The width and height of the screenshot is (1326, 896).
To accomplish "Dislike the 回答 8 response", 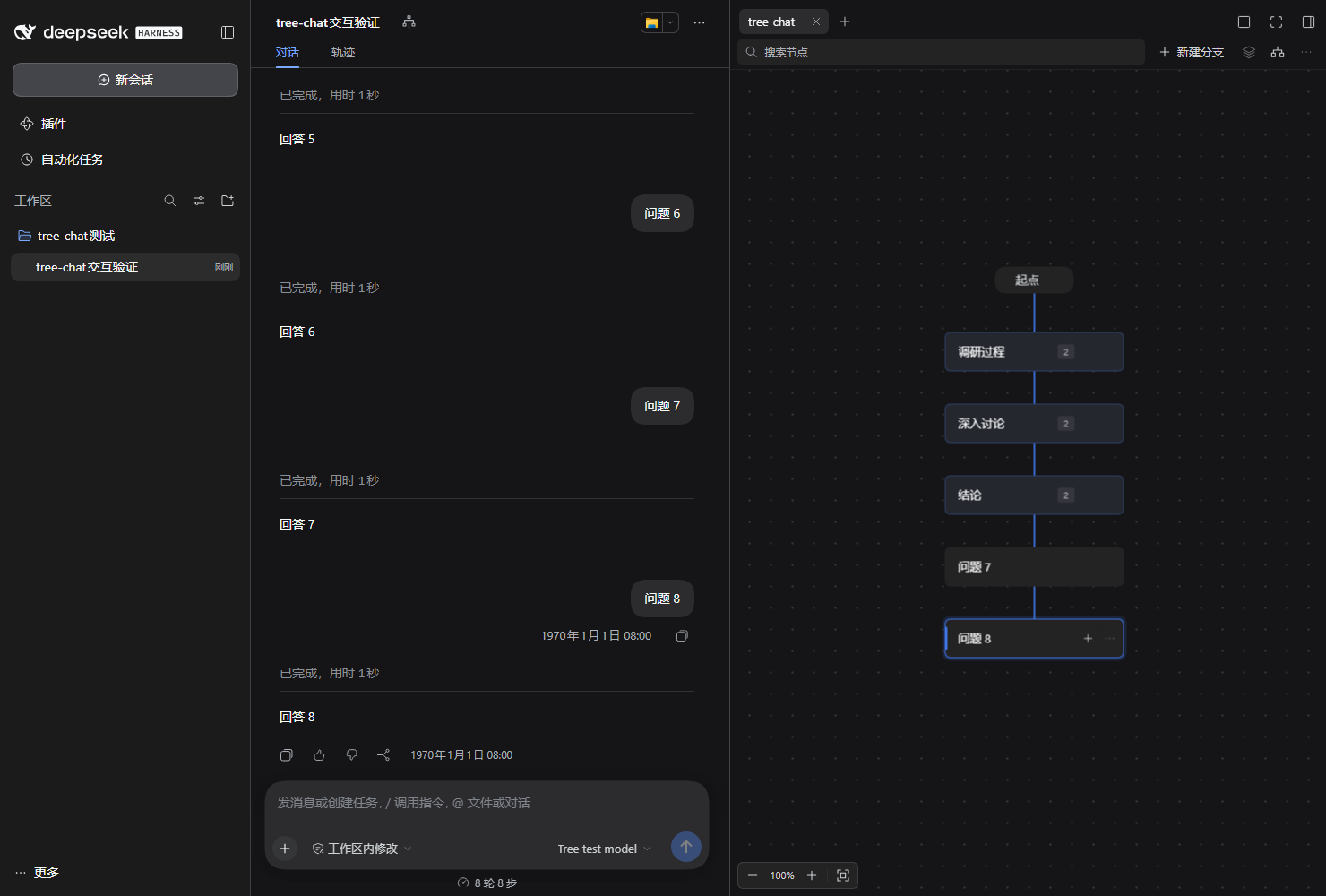I will [x=351, y=755].
